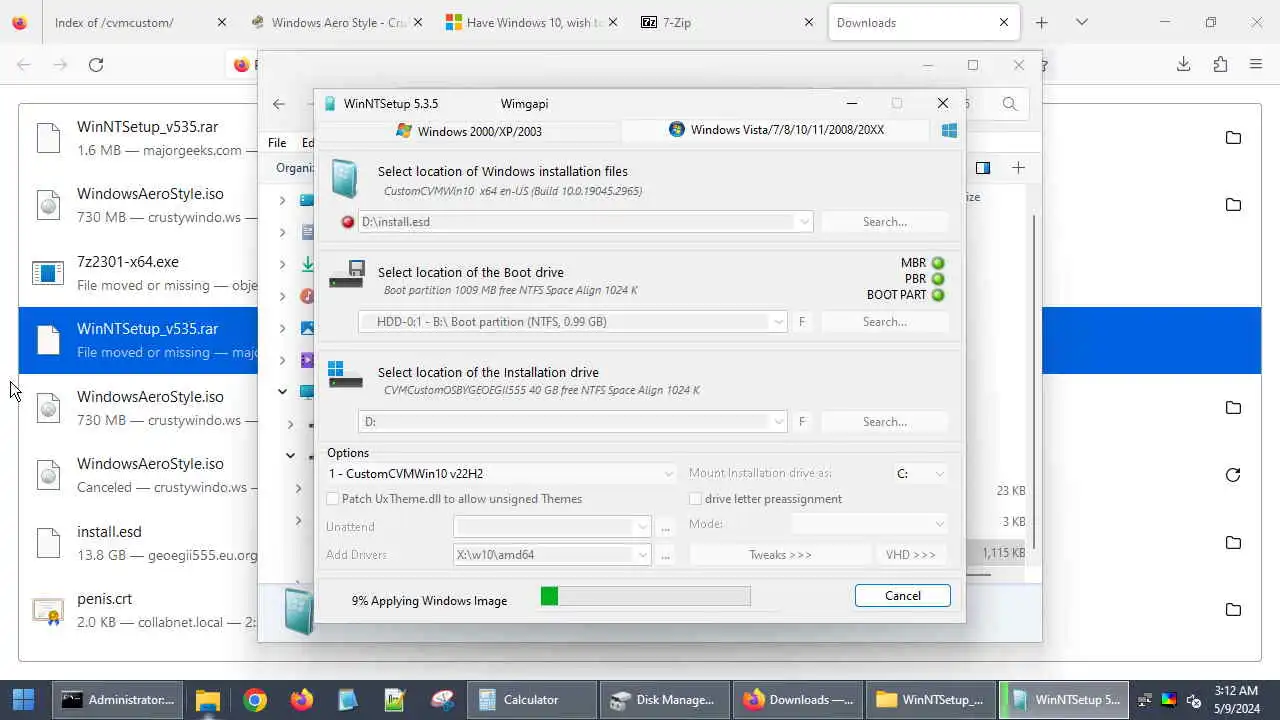Image resolution: width=1280 pixels, height=720 pixels.
Task: Click the ... browse button beside Add Drivers
Action: (x=666, y=555)
